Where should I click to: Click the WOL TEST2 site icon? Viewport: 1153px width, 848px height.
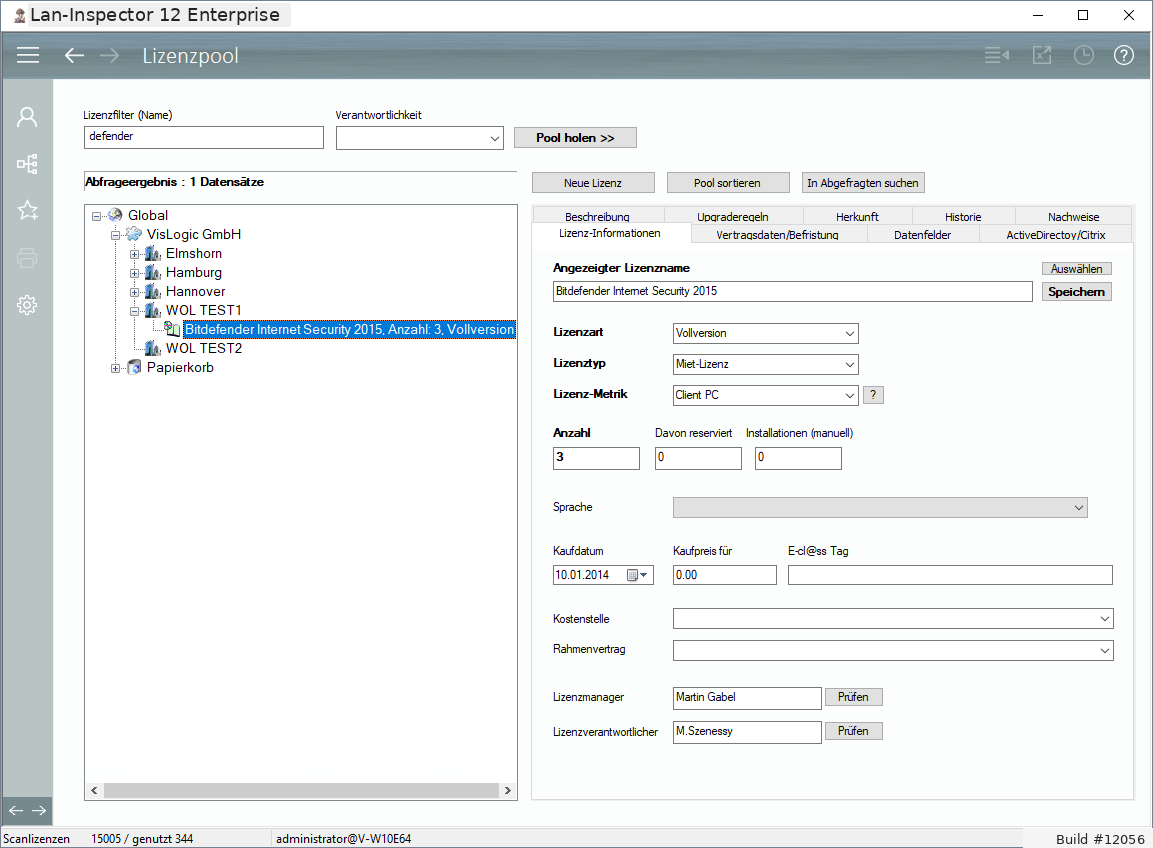tap(152, 349)
